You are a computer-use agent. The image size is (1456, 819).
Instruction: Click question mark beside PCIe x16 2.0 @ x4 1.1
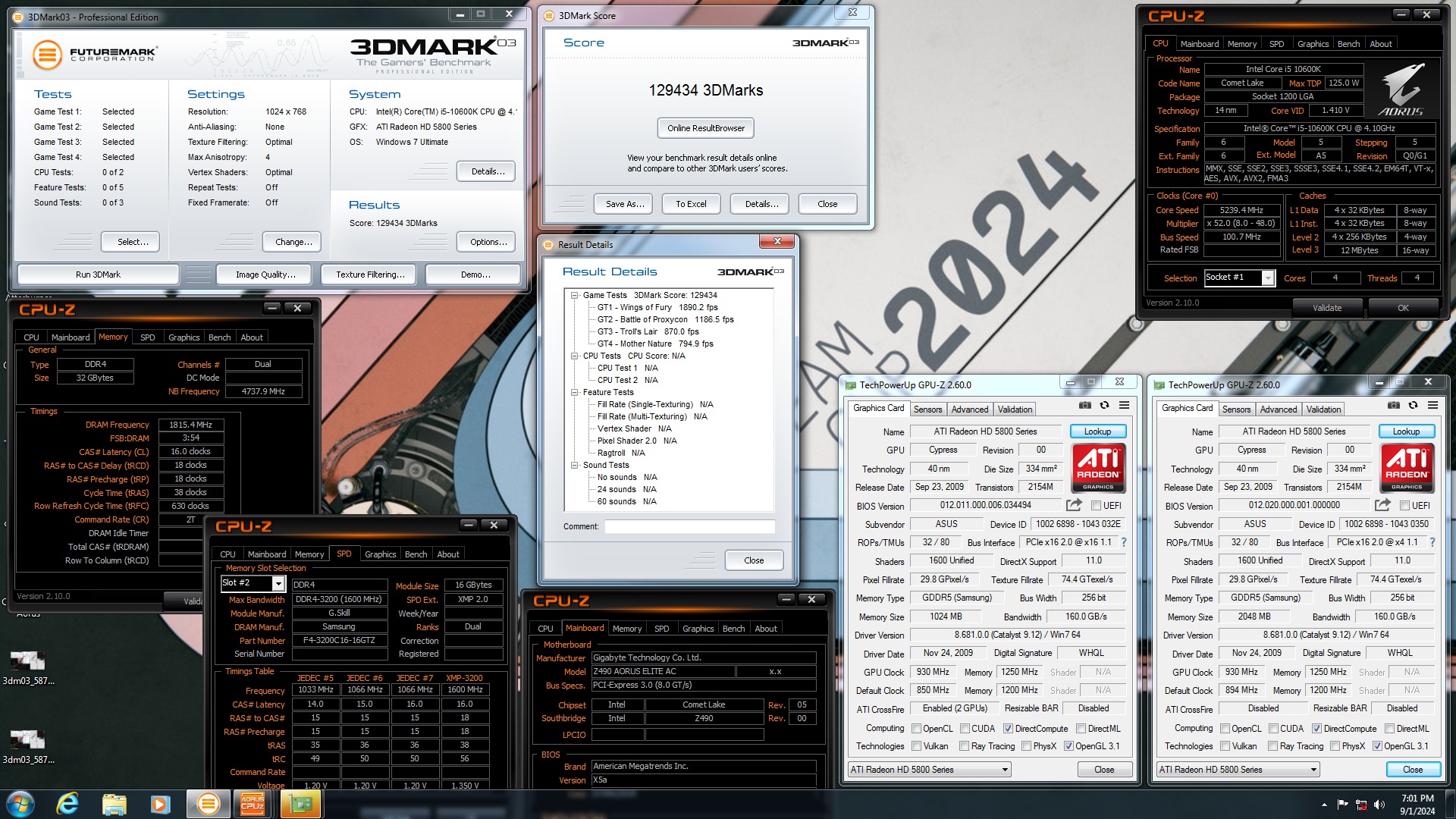(1432, 542)
